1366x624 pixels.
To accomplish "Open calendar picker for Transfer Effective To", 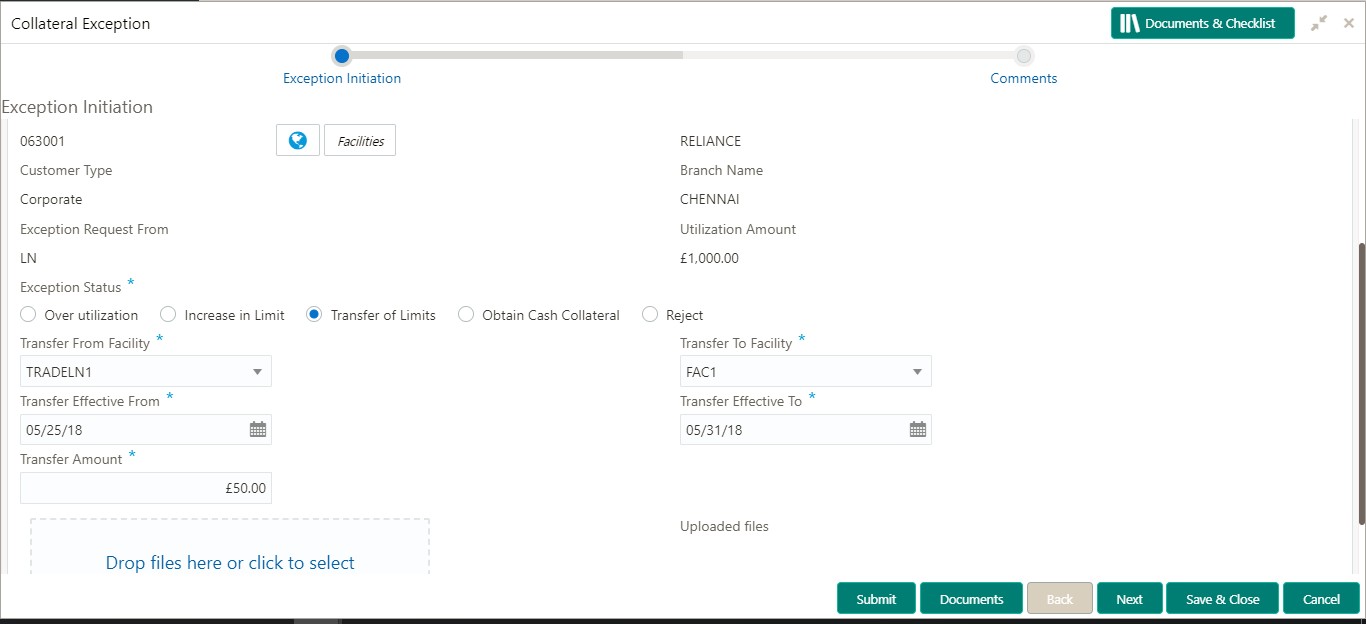I will pos(918,430).
